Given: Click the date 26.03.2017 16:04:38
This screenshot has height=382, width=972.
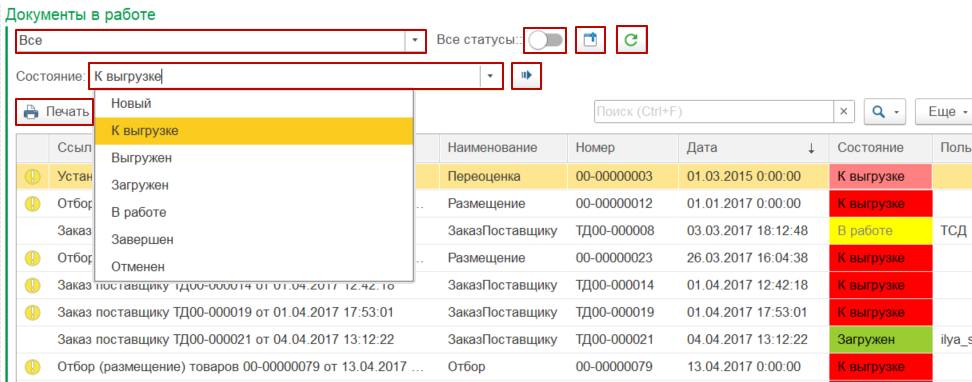Looking at the screenshot, I should click(x=753, y=257).
